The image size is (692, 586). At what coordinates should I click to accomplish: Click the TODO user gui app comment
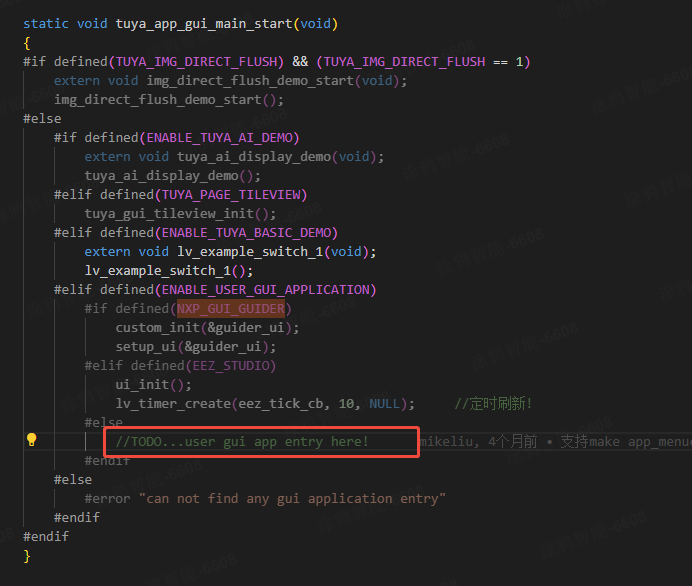242,441
